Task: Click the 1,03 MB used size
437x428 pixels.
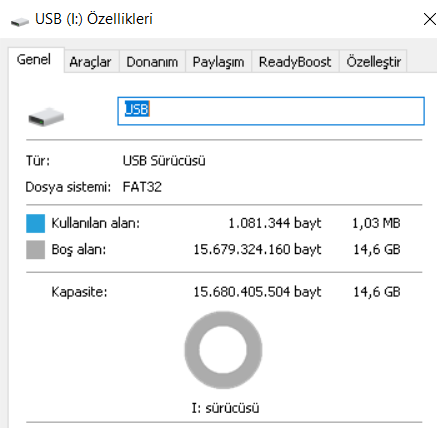Action: 376,223
